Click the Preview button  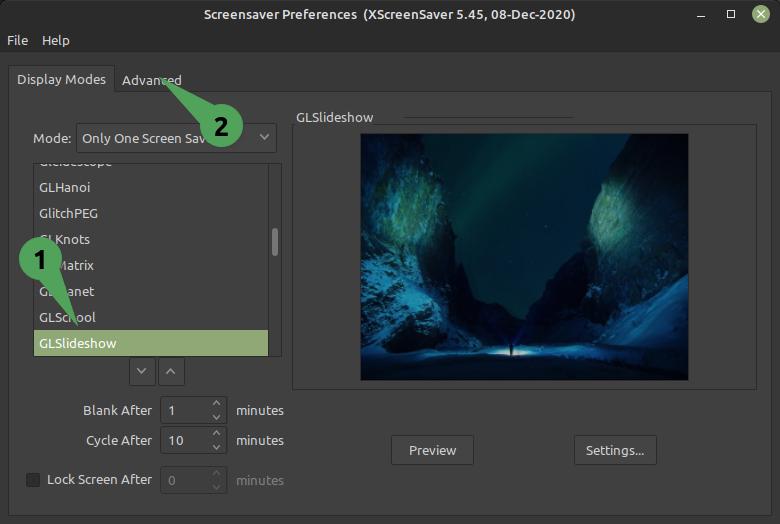point(432,450)
